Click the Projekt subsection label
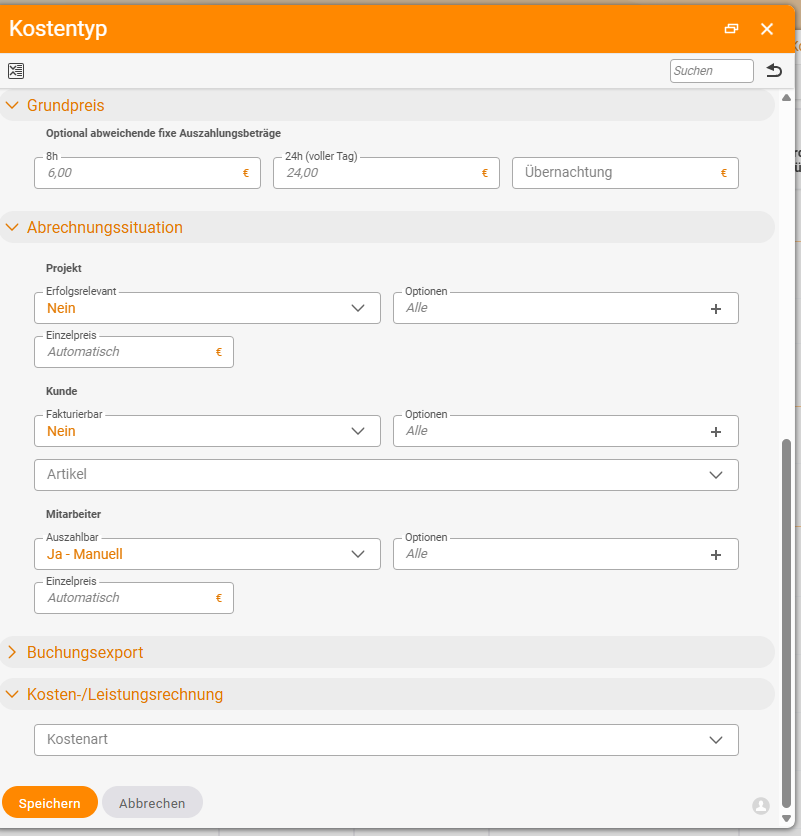The width and height of the screenshot is (801, 836). [63, 268]
